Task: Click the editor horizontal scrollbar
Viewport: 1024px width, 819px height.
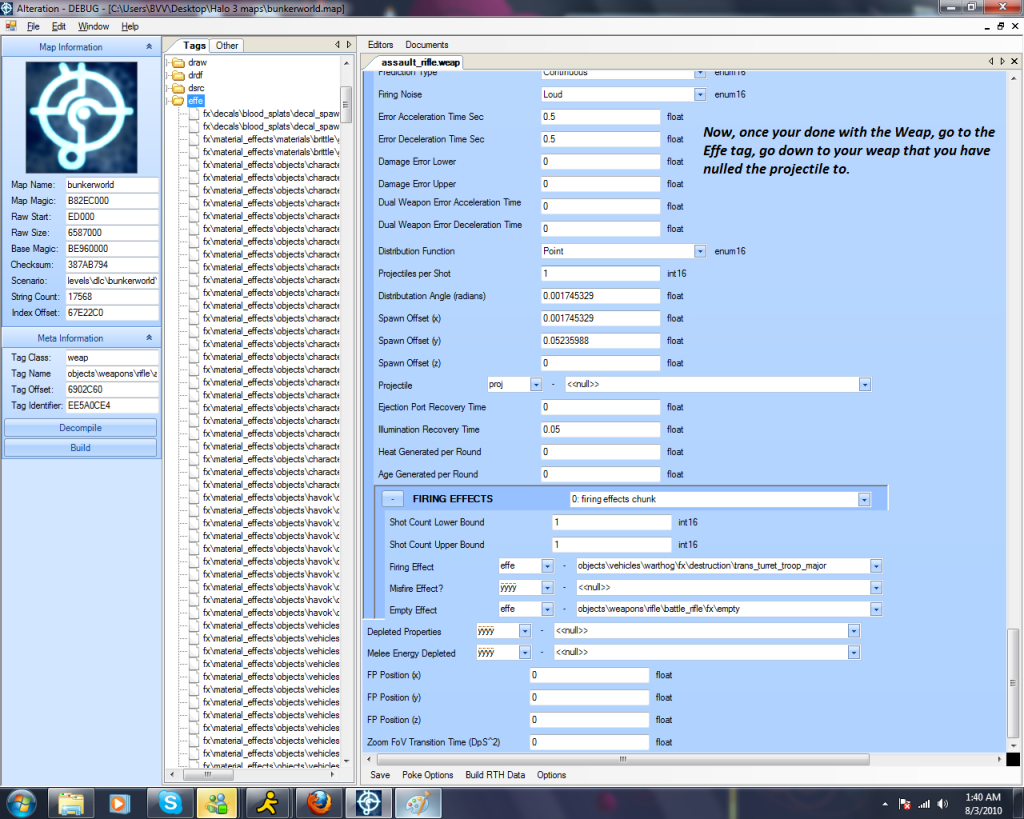Action: click(622, 759)
